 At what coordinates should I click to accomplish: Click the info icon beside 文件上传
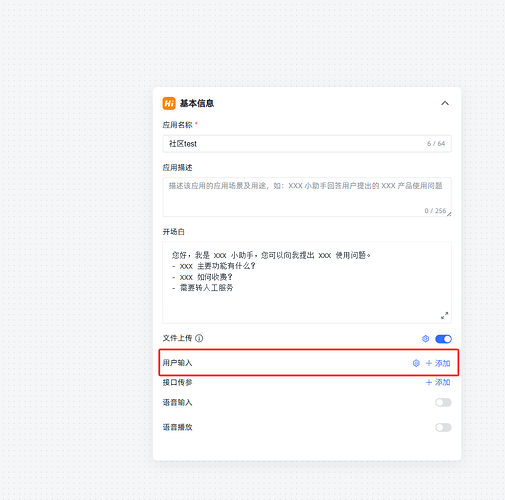(199, 338)
